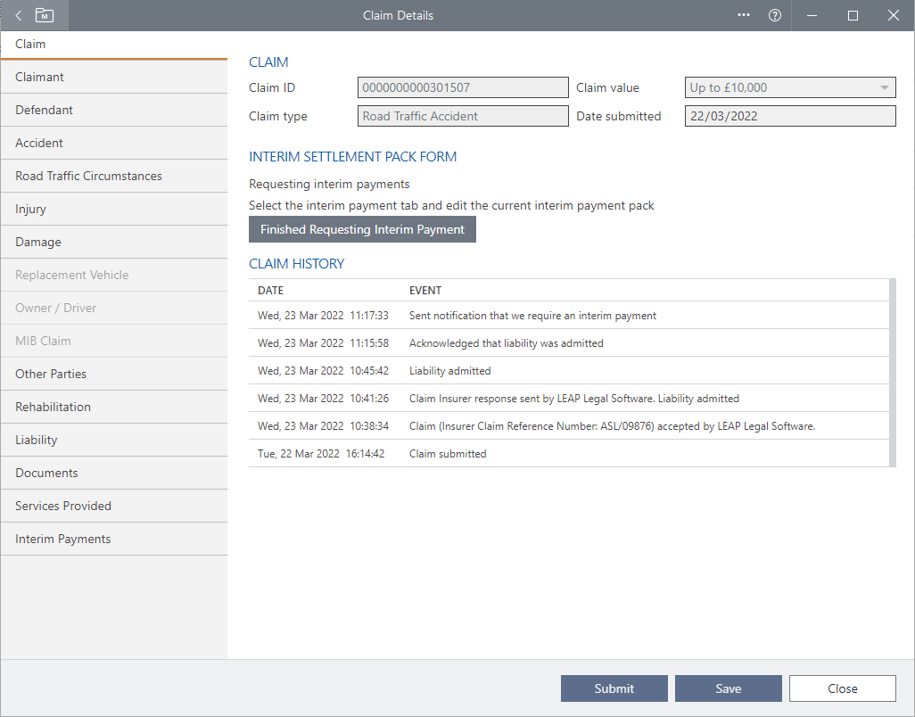
Task: Open the Date submitted field
Action: pos(789,115)
